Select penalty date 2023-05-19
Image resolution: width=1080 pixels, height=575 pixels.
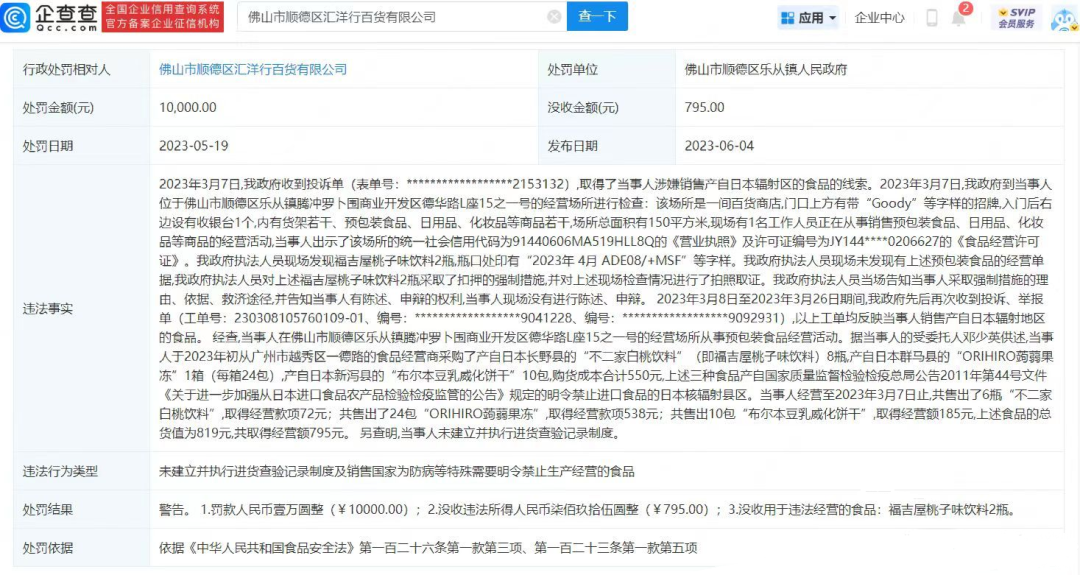point(194,146)
